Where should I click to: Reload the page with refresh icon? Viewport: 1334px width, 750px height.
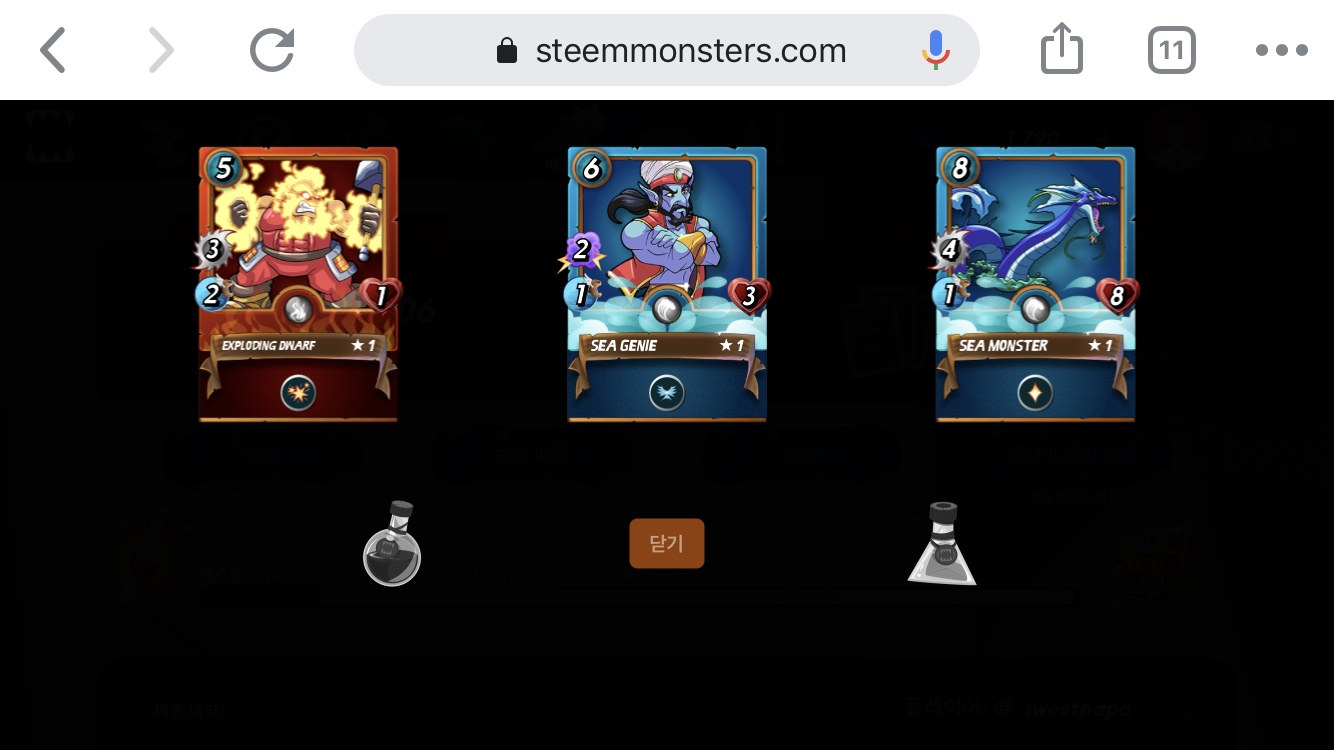272,50
